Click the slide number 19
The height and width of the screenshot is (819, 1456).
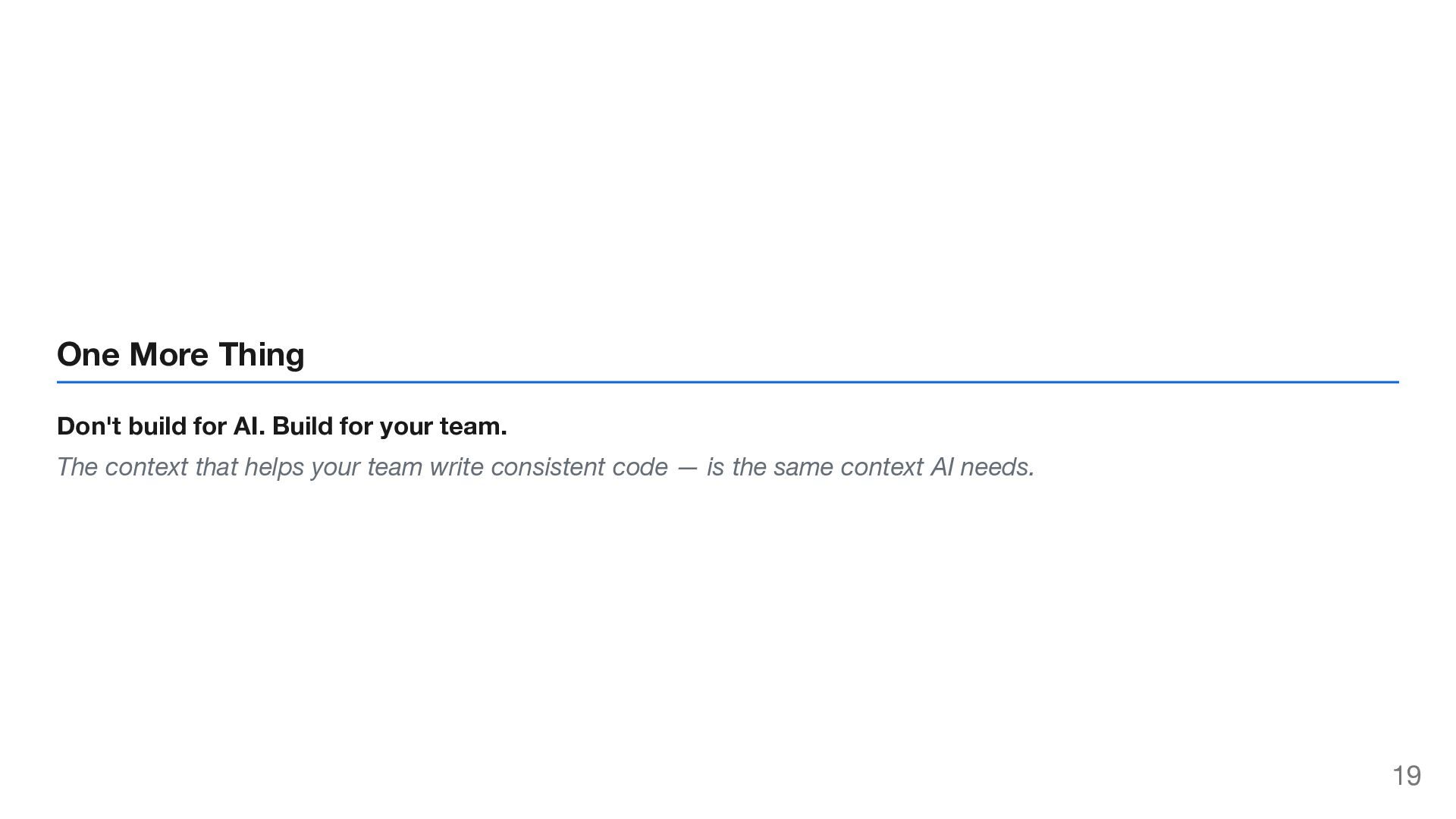1406,776
